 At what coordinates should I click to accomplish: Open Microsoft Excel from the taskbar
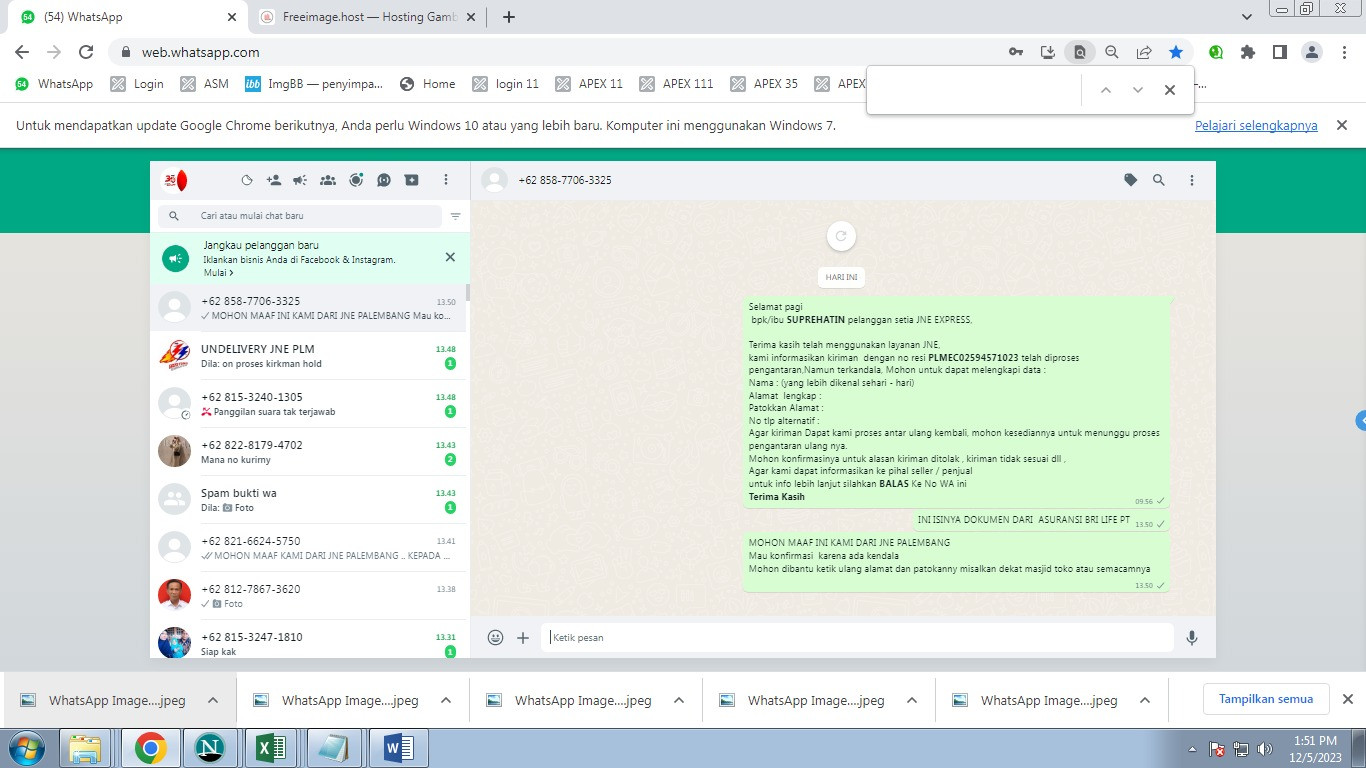click(270, 748)
